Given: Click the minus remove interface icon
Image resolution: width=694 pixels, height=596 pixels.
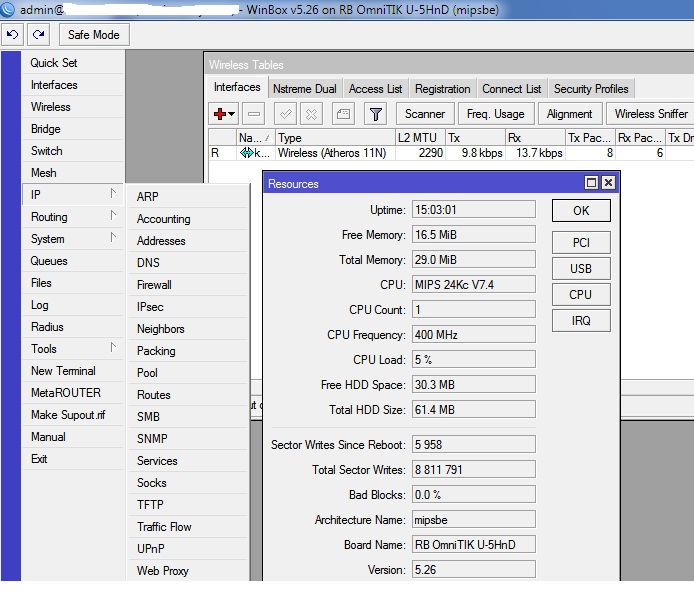Looking at the screenshot, I should click(254, 114).
